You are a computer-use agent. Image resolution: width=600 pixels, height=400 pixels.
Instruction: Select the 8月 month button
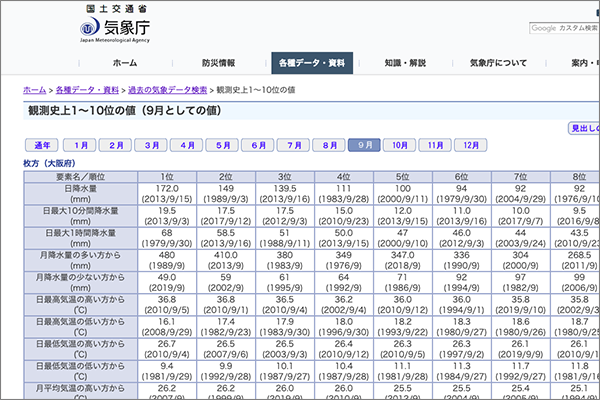click(x=329, y=145)
